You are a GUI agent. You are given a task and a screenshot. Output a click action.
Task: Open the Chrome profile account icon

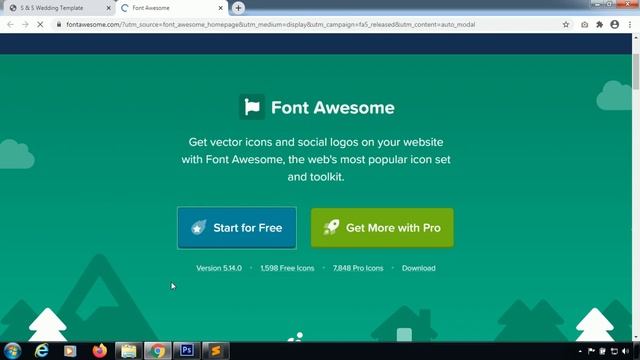point(615,24)
